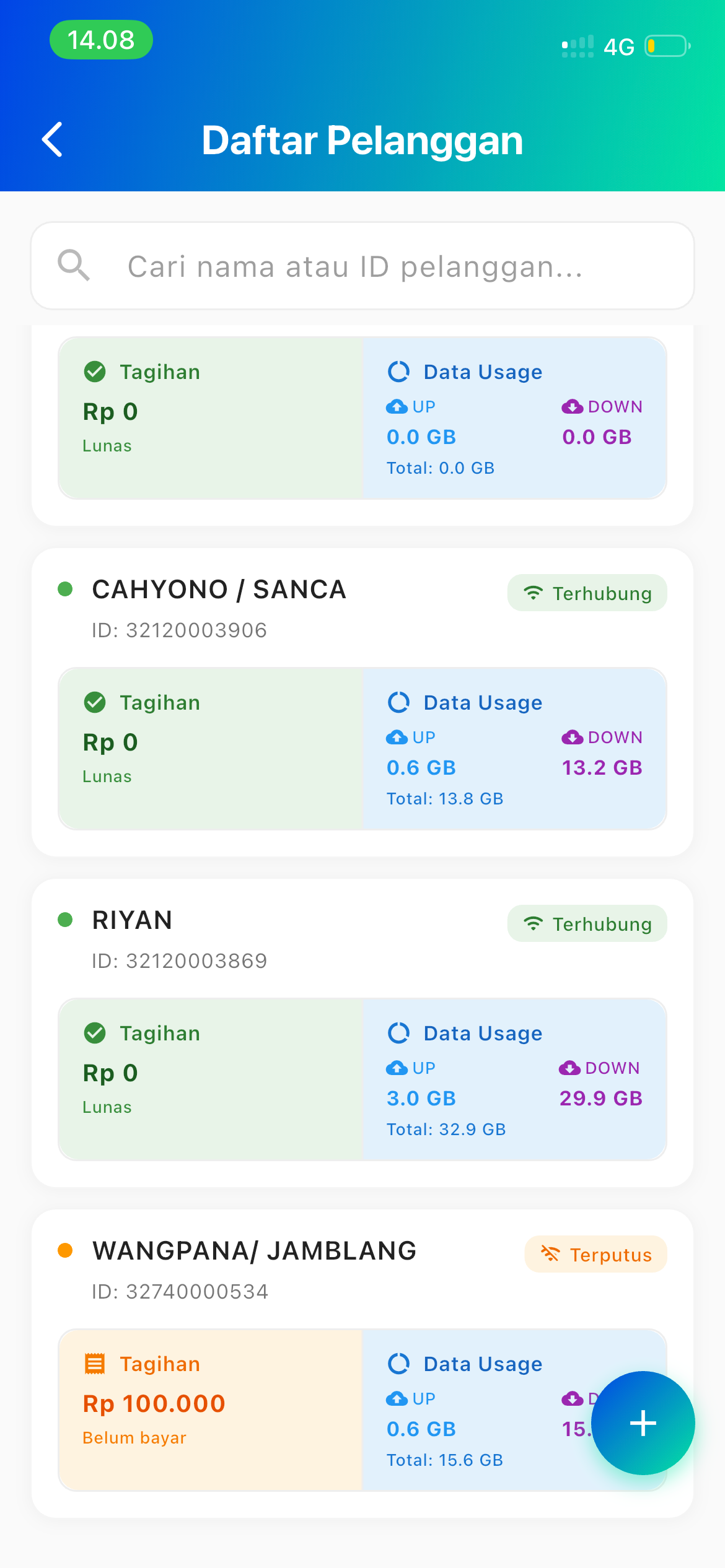Tap the floating add customer button
The image size is (725, 1568).
click(x=643, y=1422)
